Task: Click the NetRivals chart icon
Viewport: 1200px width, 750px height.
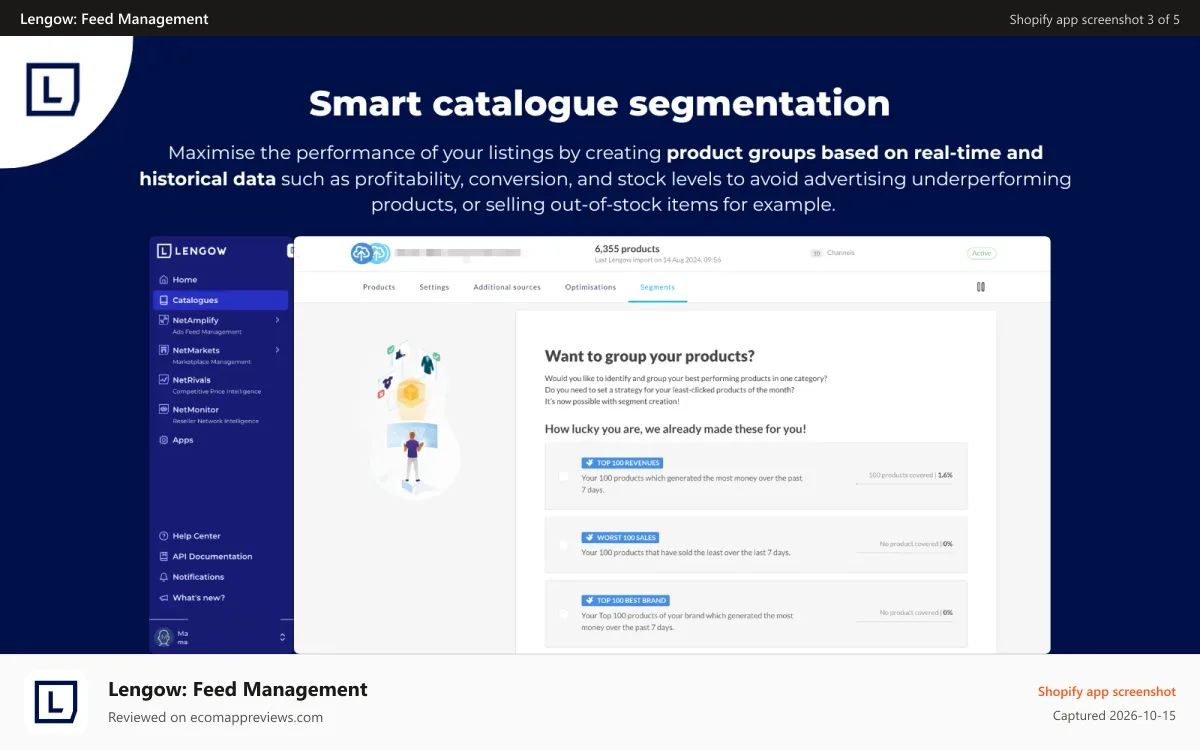Action: point(163,380)
